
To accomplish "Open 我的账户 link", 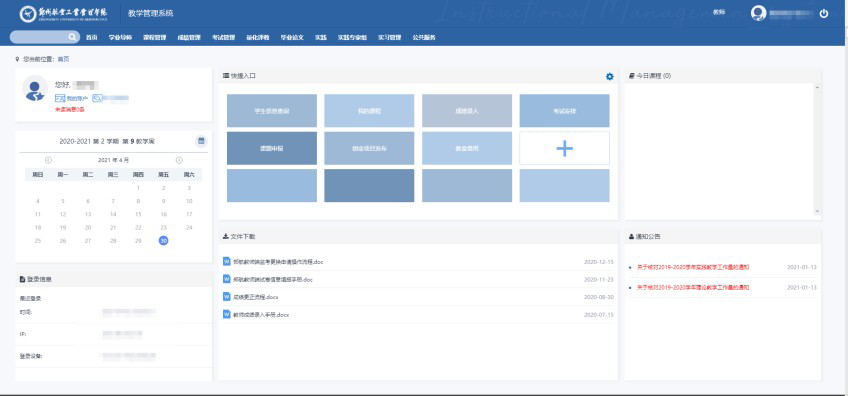I will coord(77,98).
